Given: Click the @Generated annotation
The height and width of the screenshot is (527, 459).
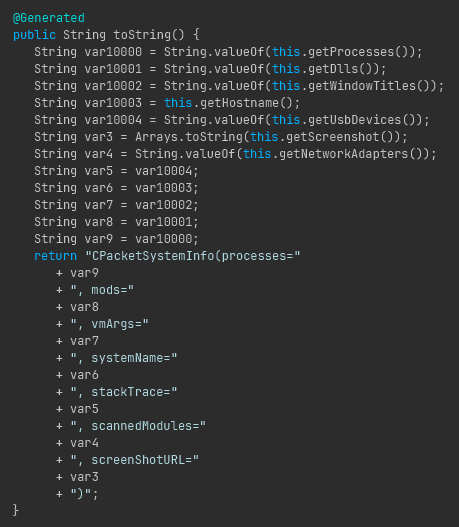Looking at the screenshot, I should click(x=49, y=18).
